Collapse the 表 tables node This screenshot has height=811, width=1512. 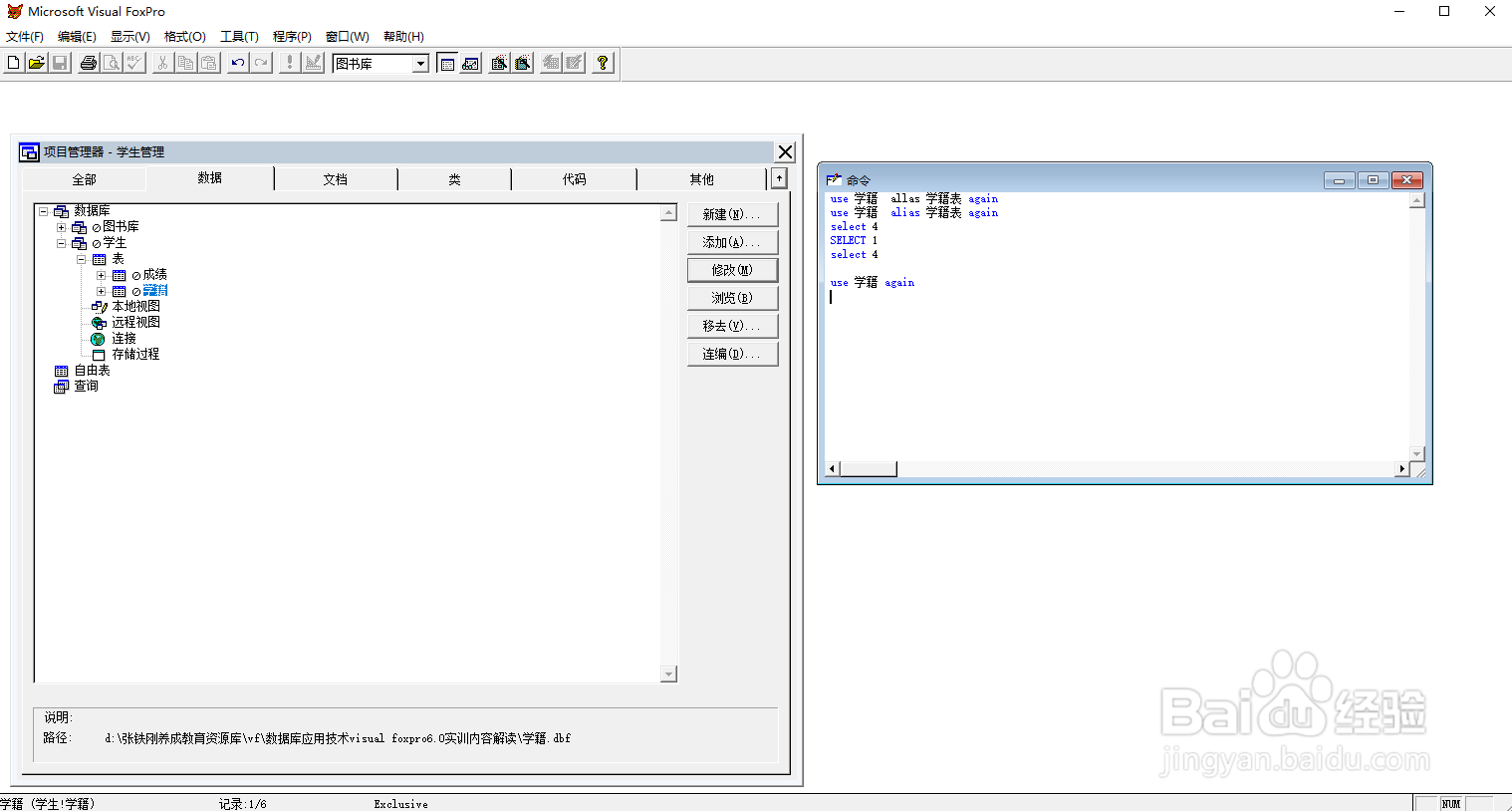pyautogui.click(x=82, y=259)
